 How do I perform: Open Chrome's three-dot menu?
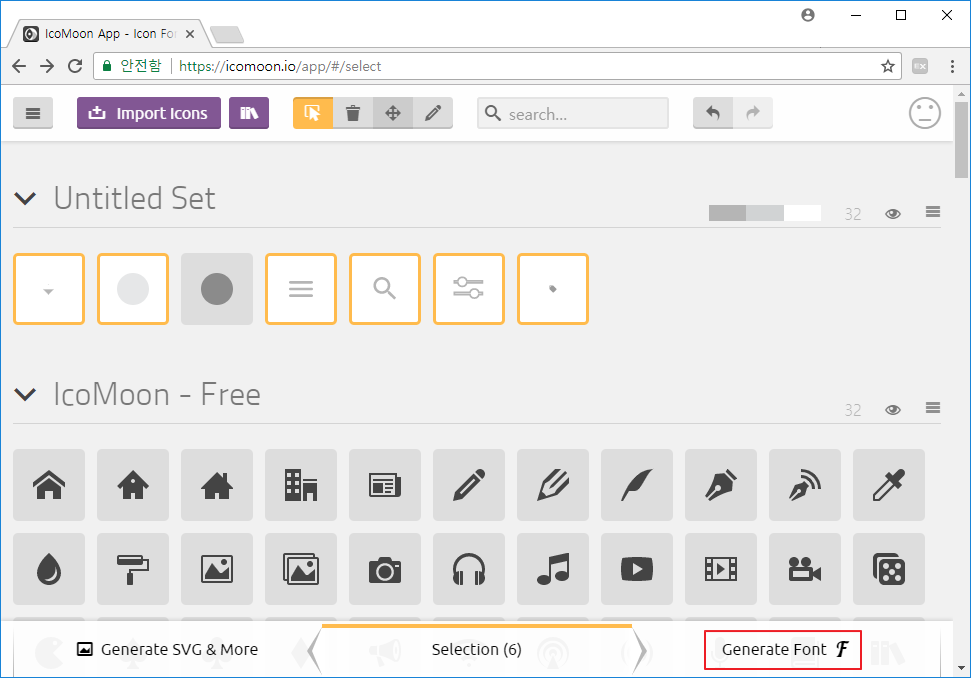pos(952,66)
